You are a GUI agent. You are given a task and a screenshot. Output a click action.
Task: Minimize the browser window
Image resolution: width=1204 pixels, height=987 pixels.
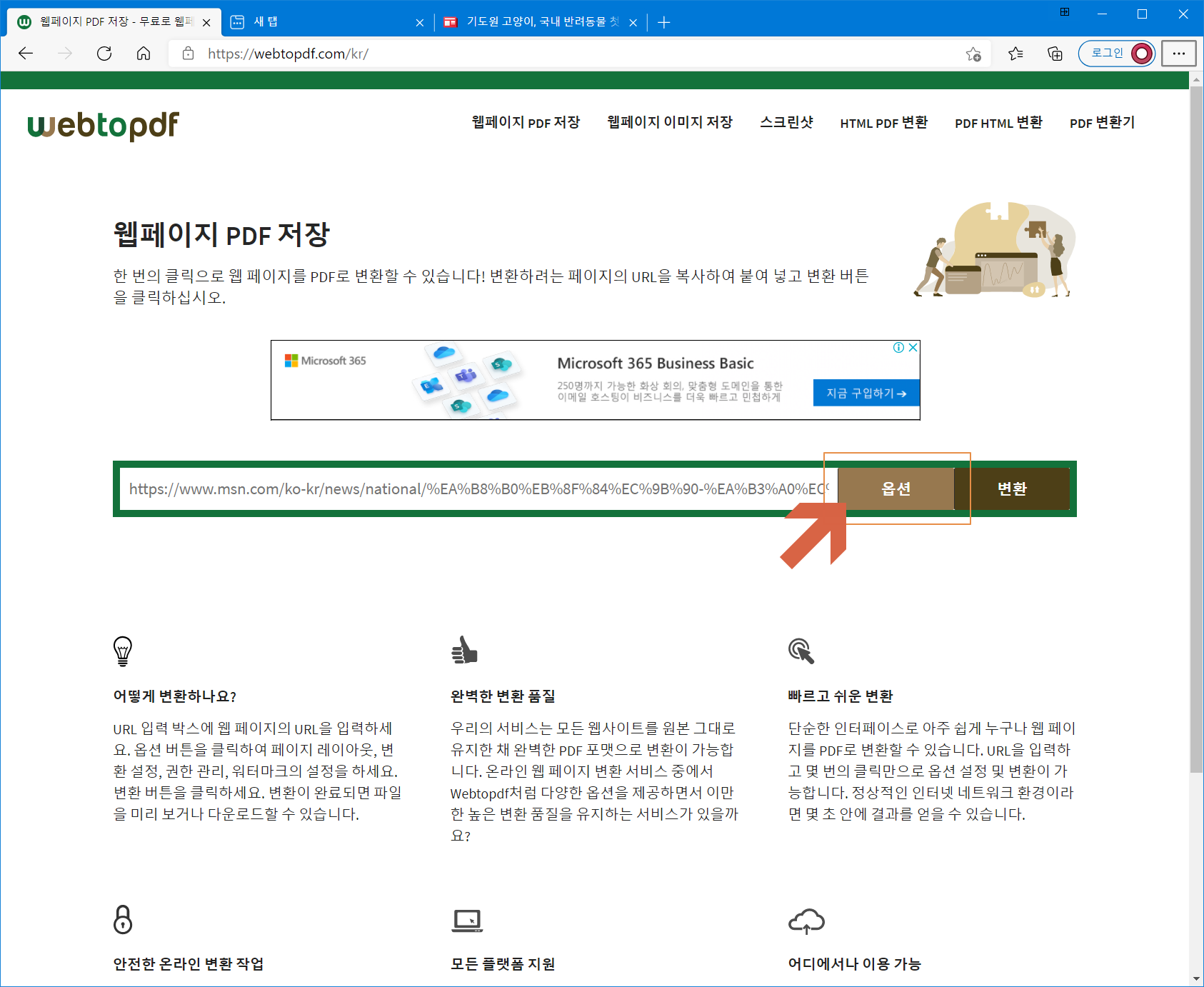(x=1102, y=14)
